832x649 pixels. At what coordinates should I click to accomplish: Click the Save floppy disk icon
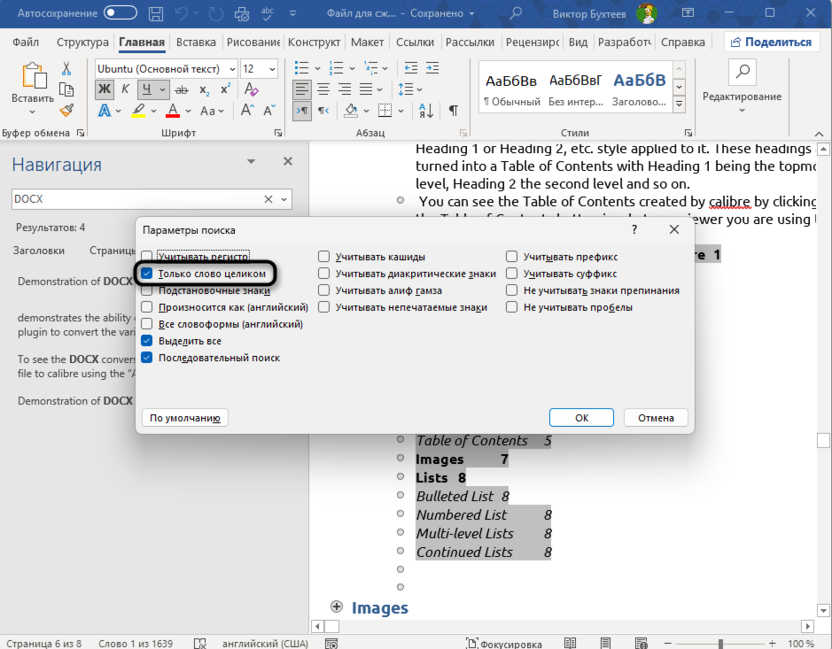(155, 14)
